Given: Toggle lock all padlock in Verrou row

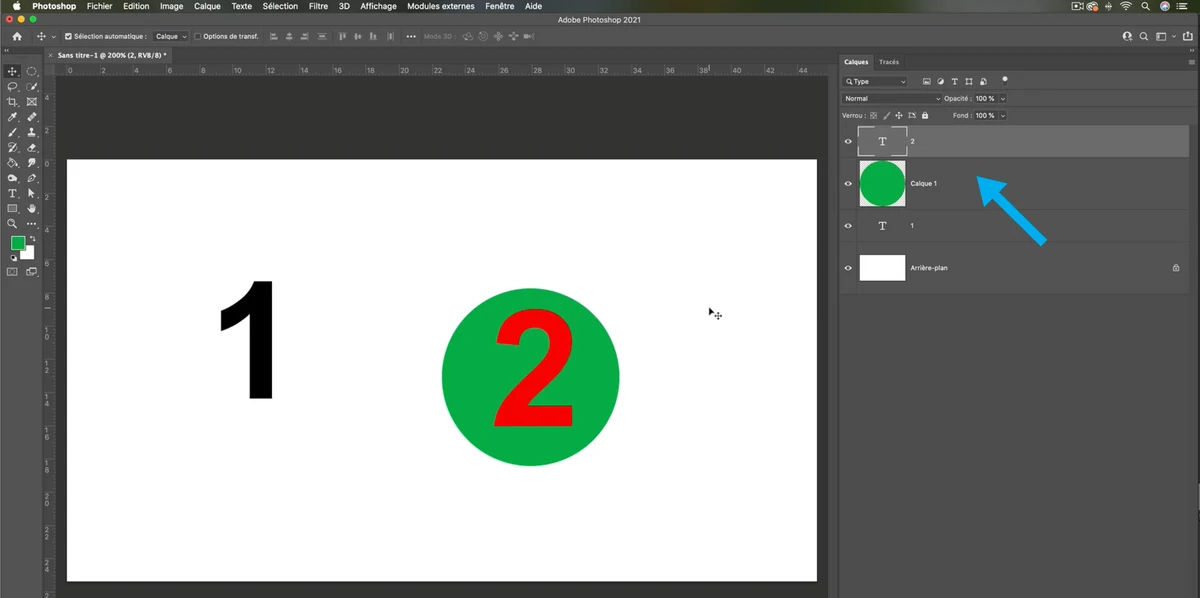Looking at the screenshot, I should pyautogui.click(x=925, y=115).
